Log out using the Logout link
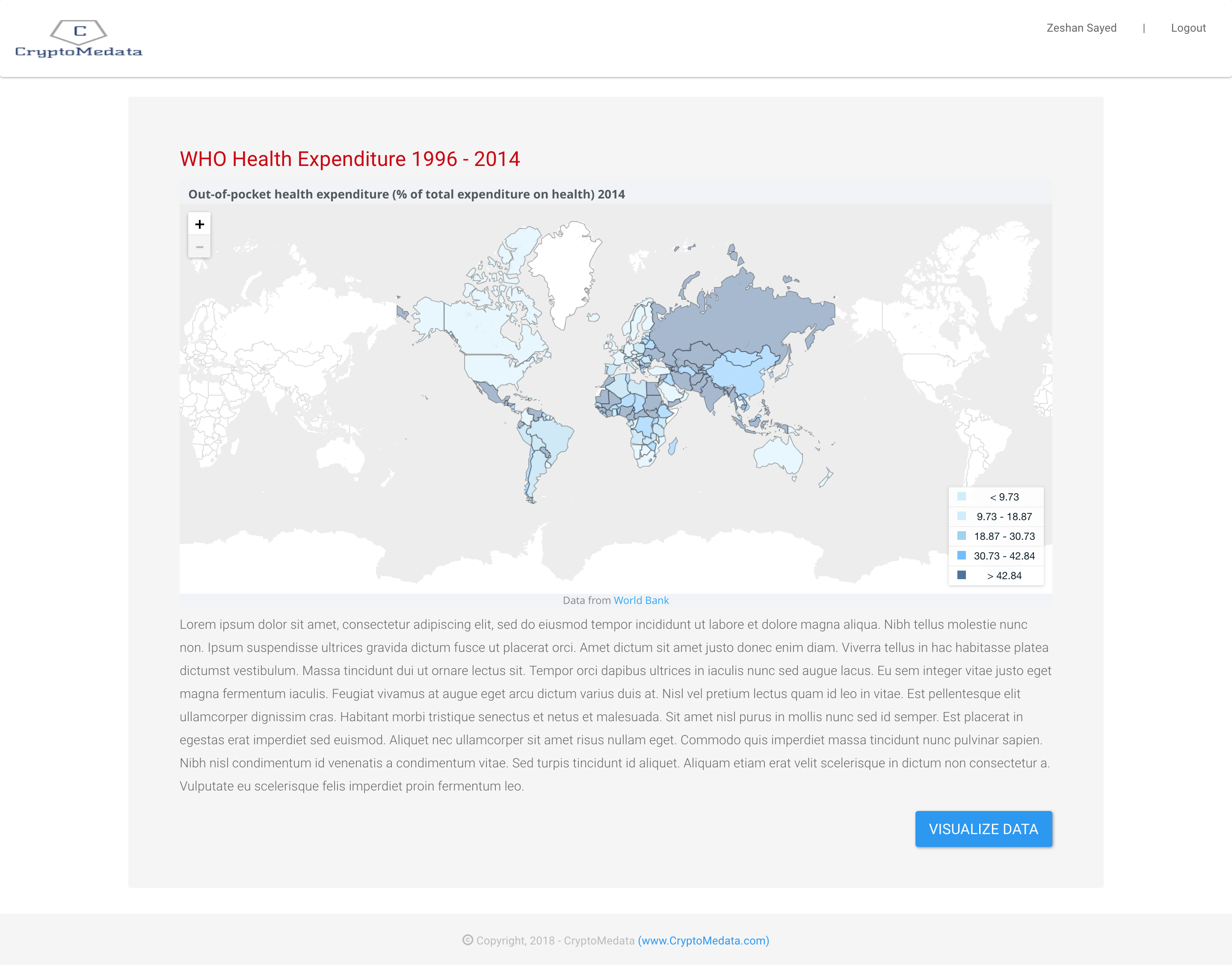 pyautogui.click(x=1188, y=28)
